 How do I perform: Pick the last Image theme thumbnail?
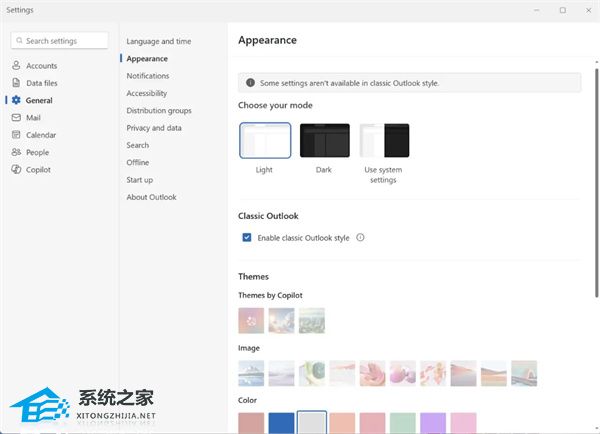coord(524,373)
